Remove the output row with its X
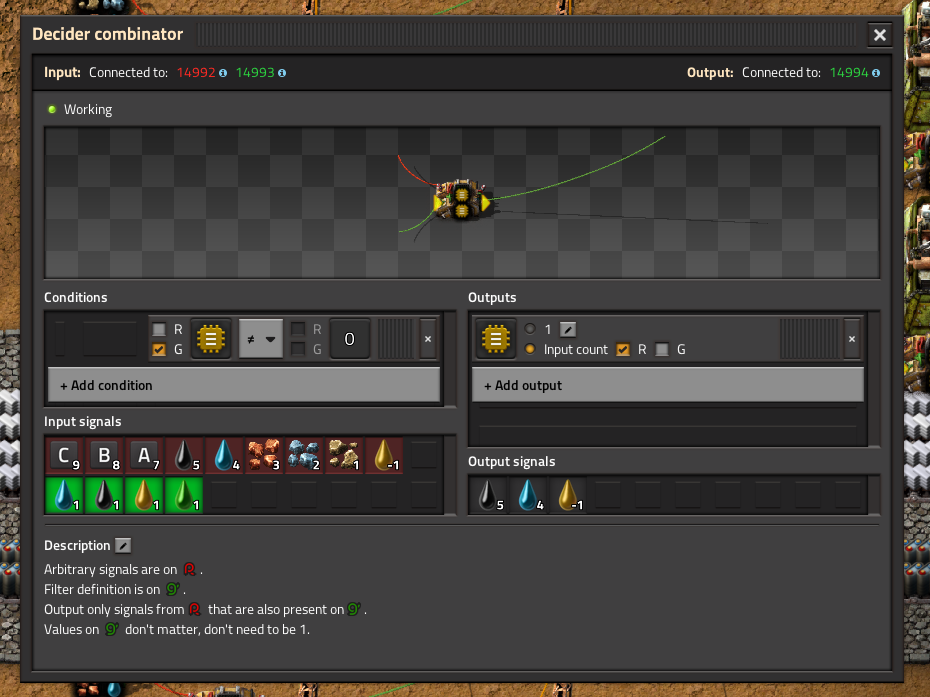The height and width of the screenshot is (697, 930). (852, 339)
